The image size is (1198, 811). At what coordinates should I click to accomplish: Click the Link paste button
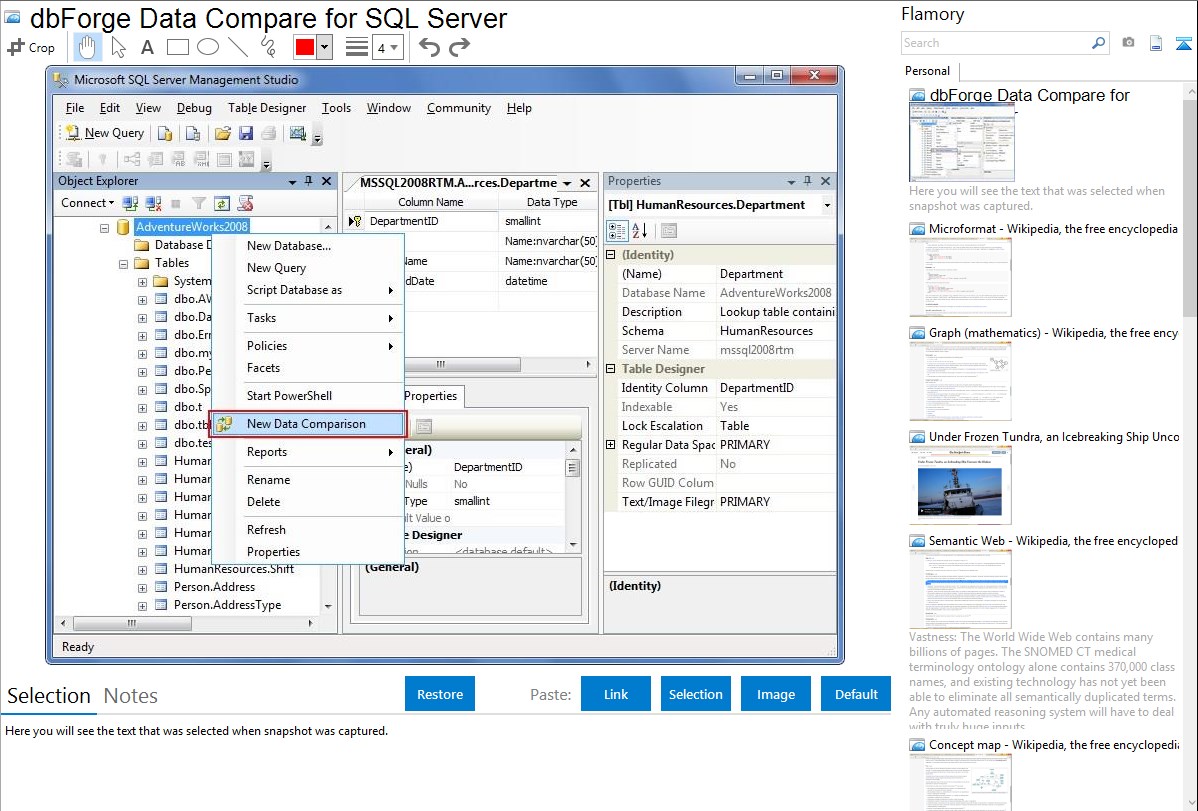tap(616, 694)
